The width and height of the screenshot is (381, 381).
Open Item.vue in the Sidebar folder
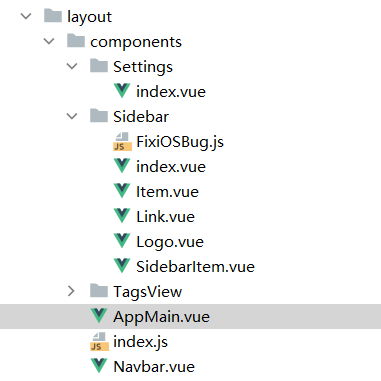[167, 192]
